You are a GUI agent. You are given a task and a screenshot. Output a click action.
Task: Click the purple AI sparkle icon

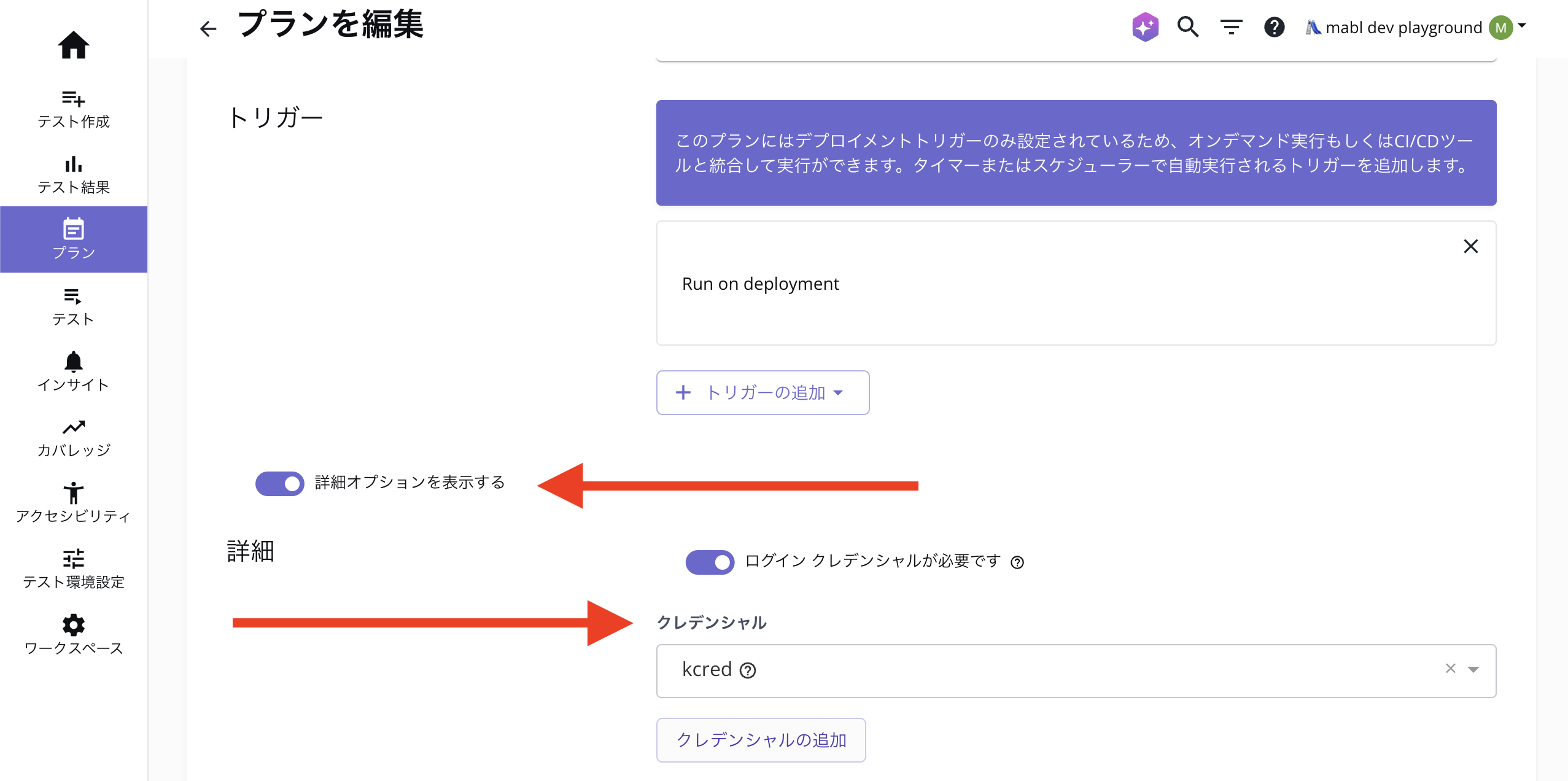coord(1145,27)
